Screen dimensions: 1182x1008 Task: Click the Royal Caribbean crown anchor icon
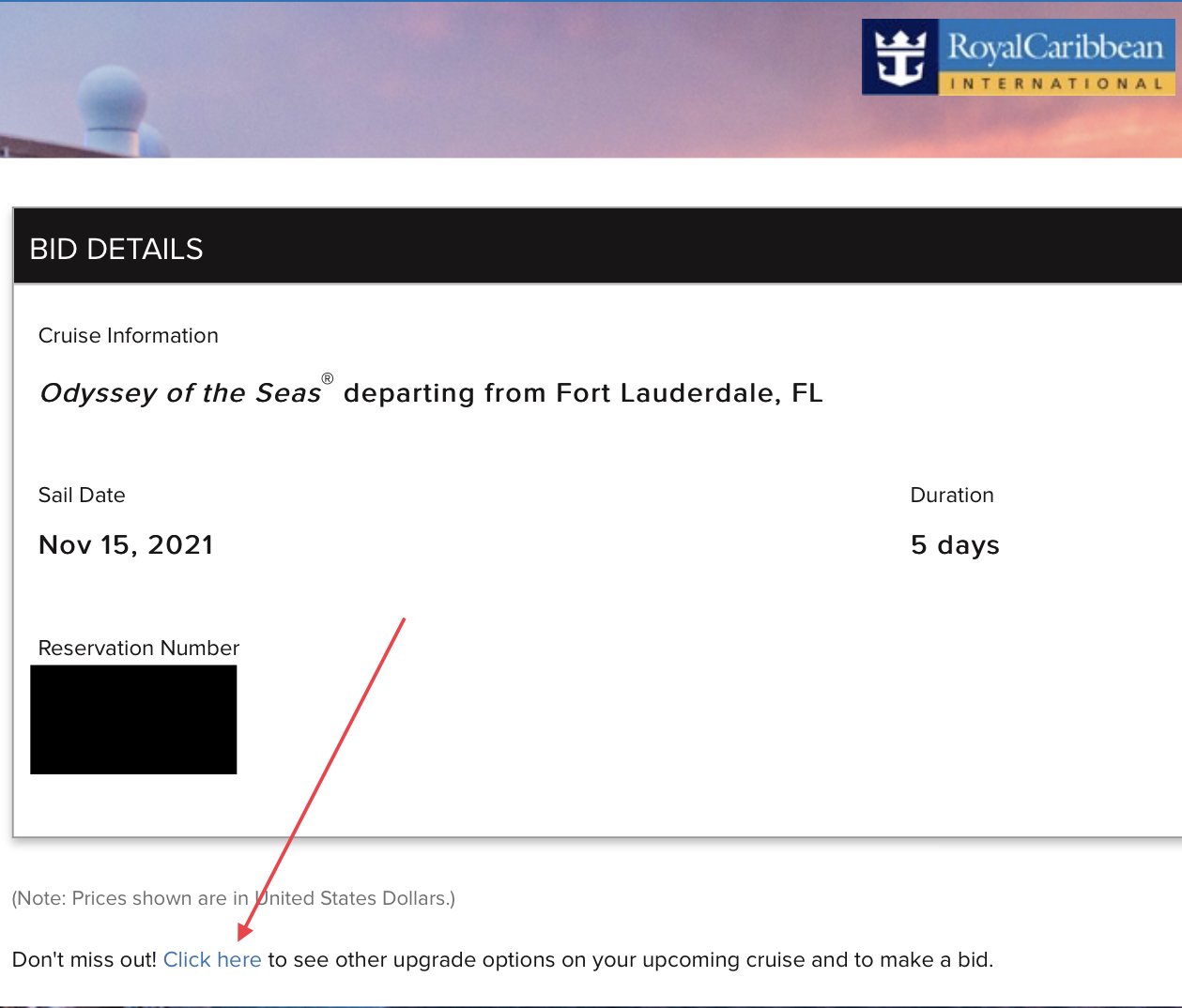(x=900, y=57)
